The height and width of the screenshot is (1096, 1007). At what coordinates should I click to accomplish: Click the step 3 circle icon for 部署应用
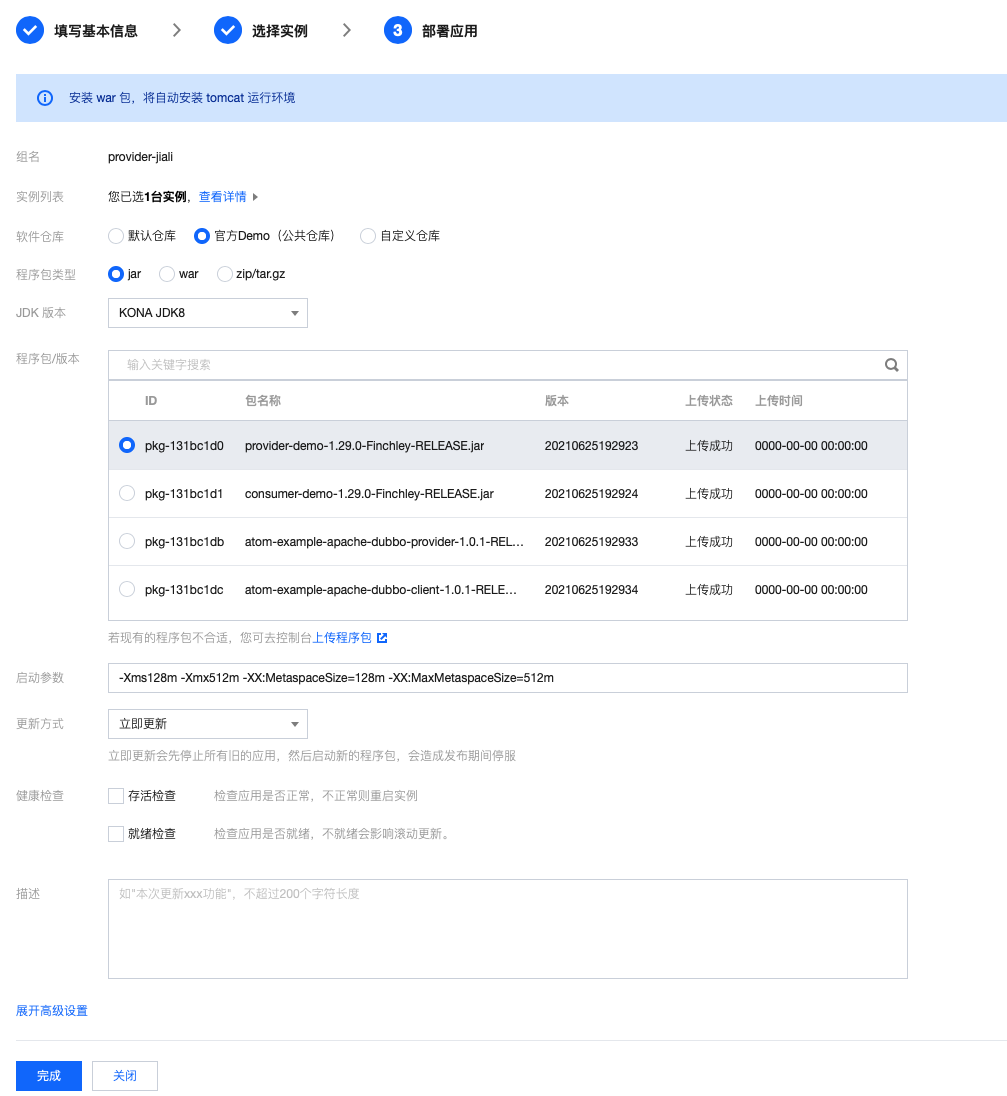coord(398,31)
